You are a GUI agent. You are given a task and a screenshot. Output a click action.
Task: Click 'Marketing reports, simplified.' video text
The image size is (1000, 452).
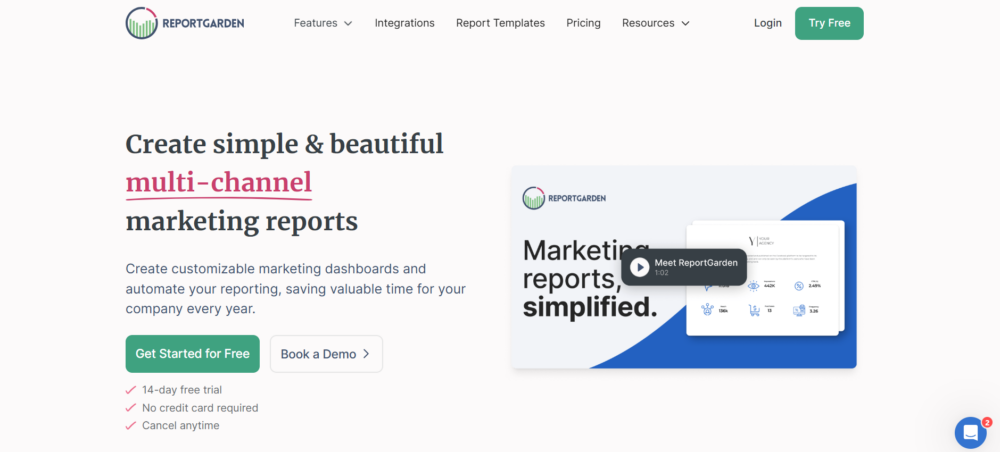[x=590, y=279]
